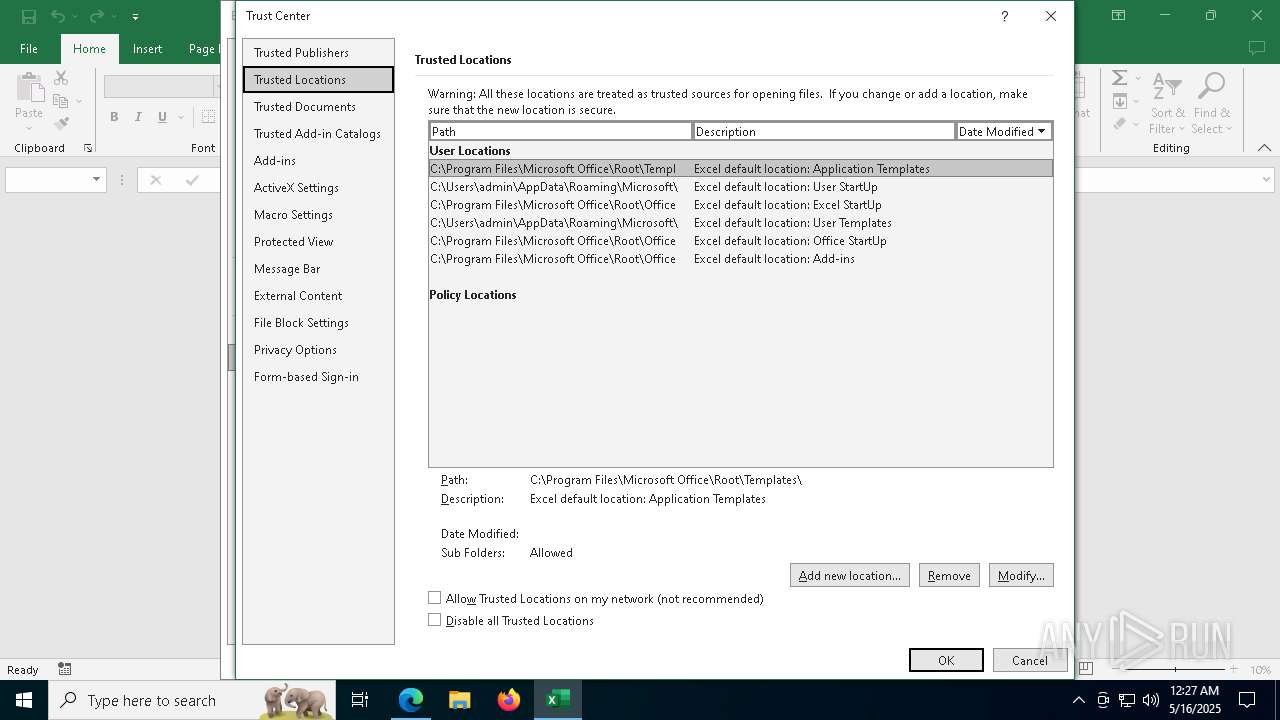Click the Remove button
The width and height of the screenshot is (1280, 720).
pyautogui.click(x=949, y=576)
